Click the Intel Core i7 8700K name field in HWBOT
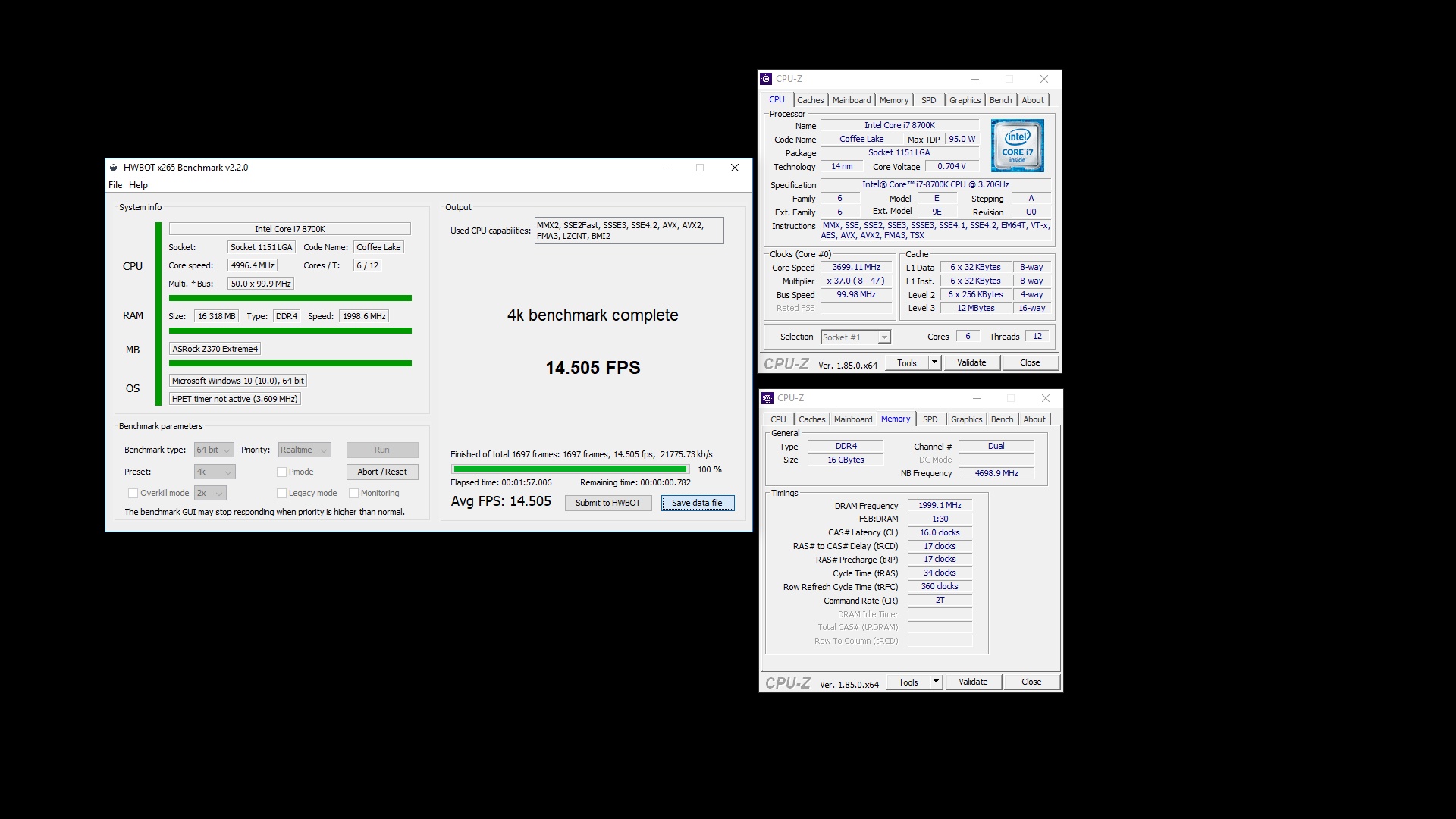The image size is (1456, 819). tap(290, 229)
